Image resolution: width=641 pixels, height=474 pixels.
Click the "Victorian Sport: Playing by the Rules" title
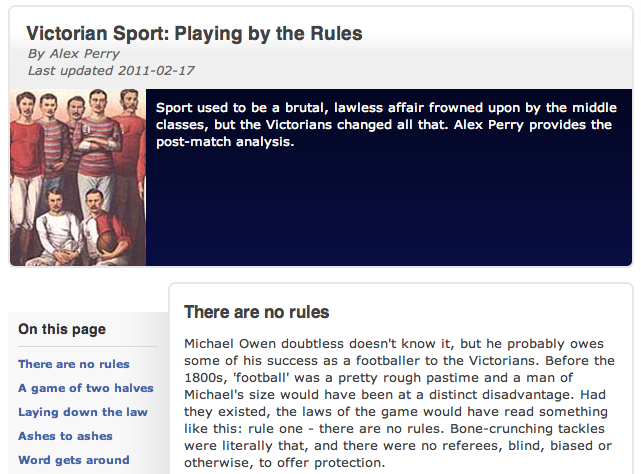coord(194,34)
